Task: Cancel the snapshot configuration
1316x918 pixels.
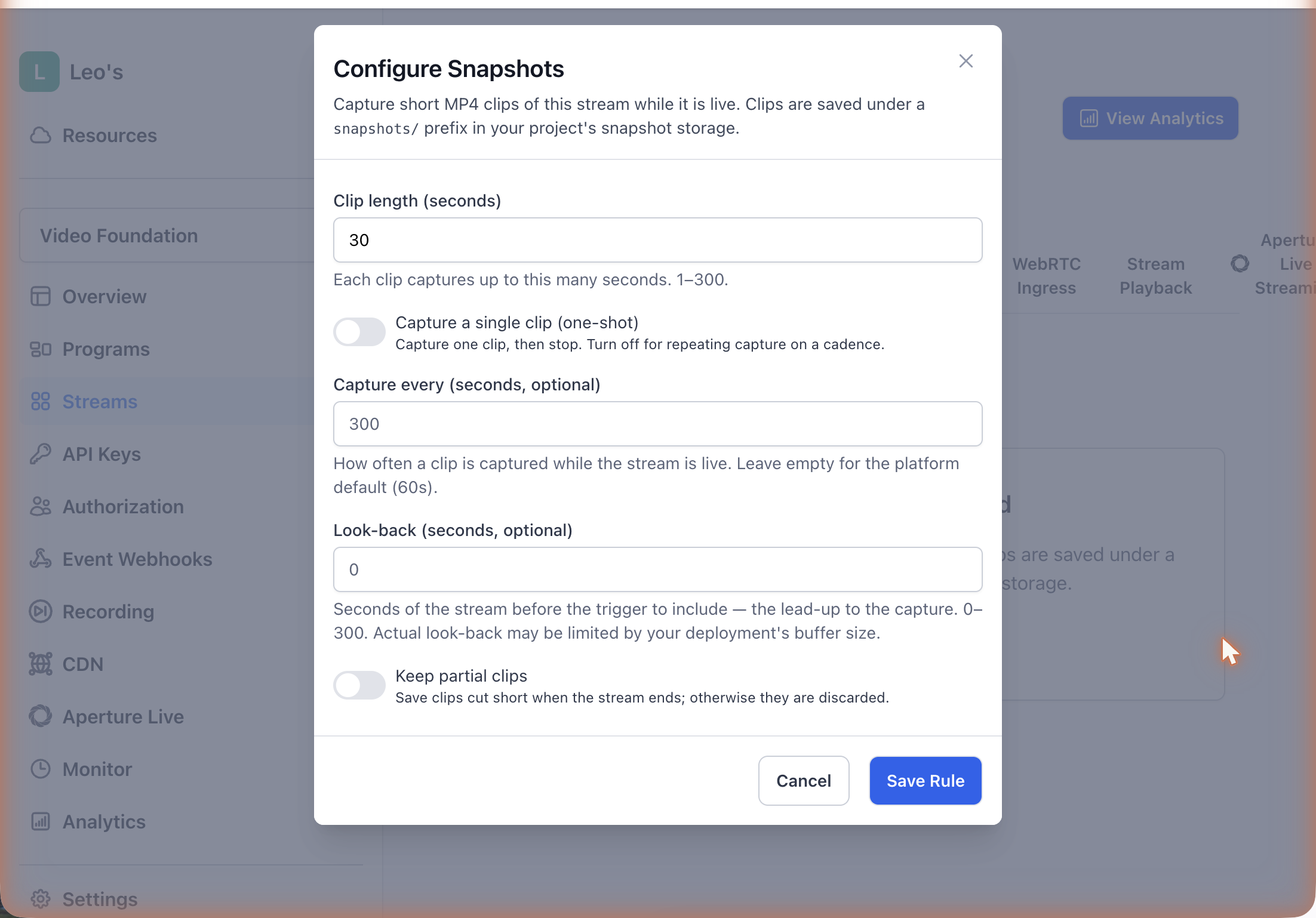Action: pyautogui.click(x=804, y=781)
